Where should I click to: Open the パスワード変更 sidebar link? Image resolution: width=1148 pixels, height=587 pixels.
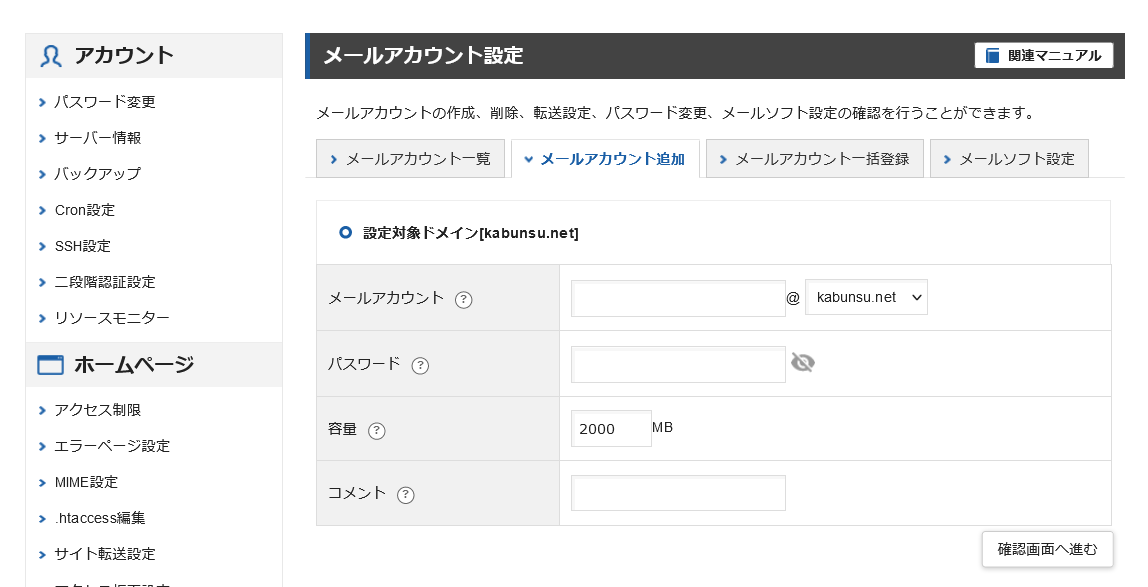click(105, 102)
